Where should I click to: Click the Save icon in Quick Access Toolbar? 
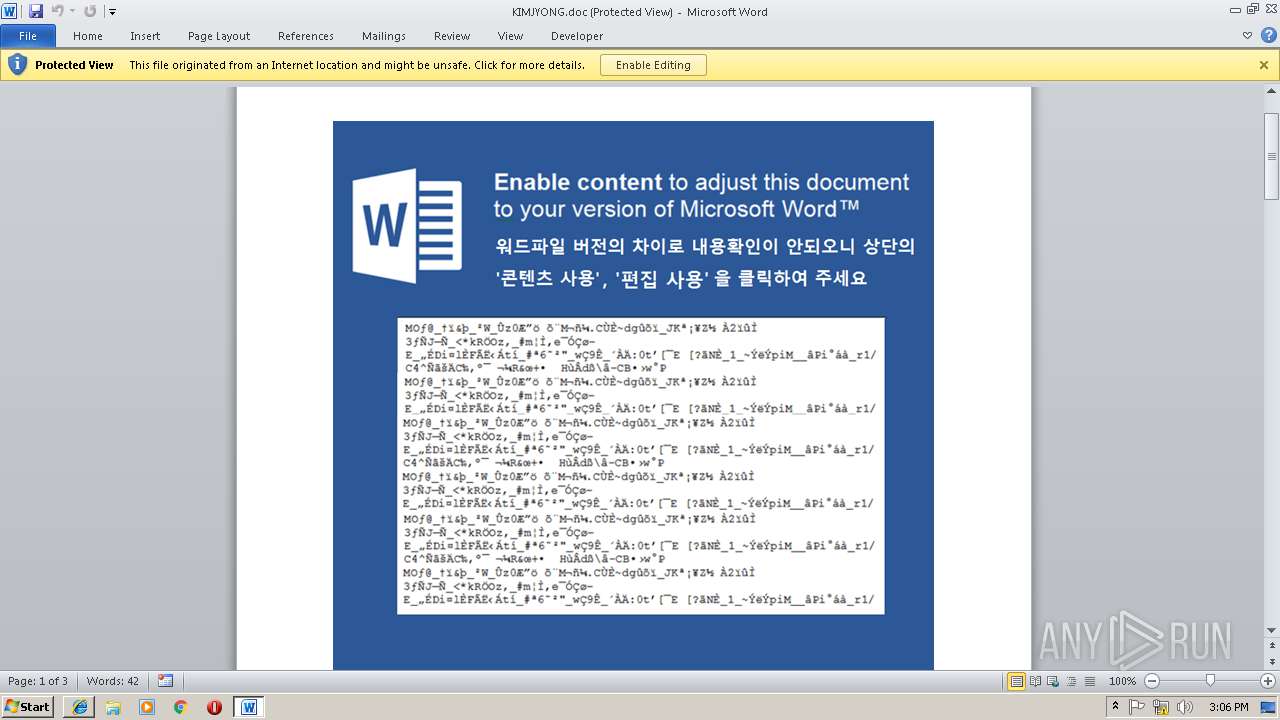click(36, 11)
